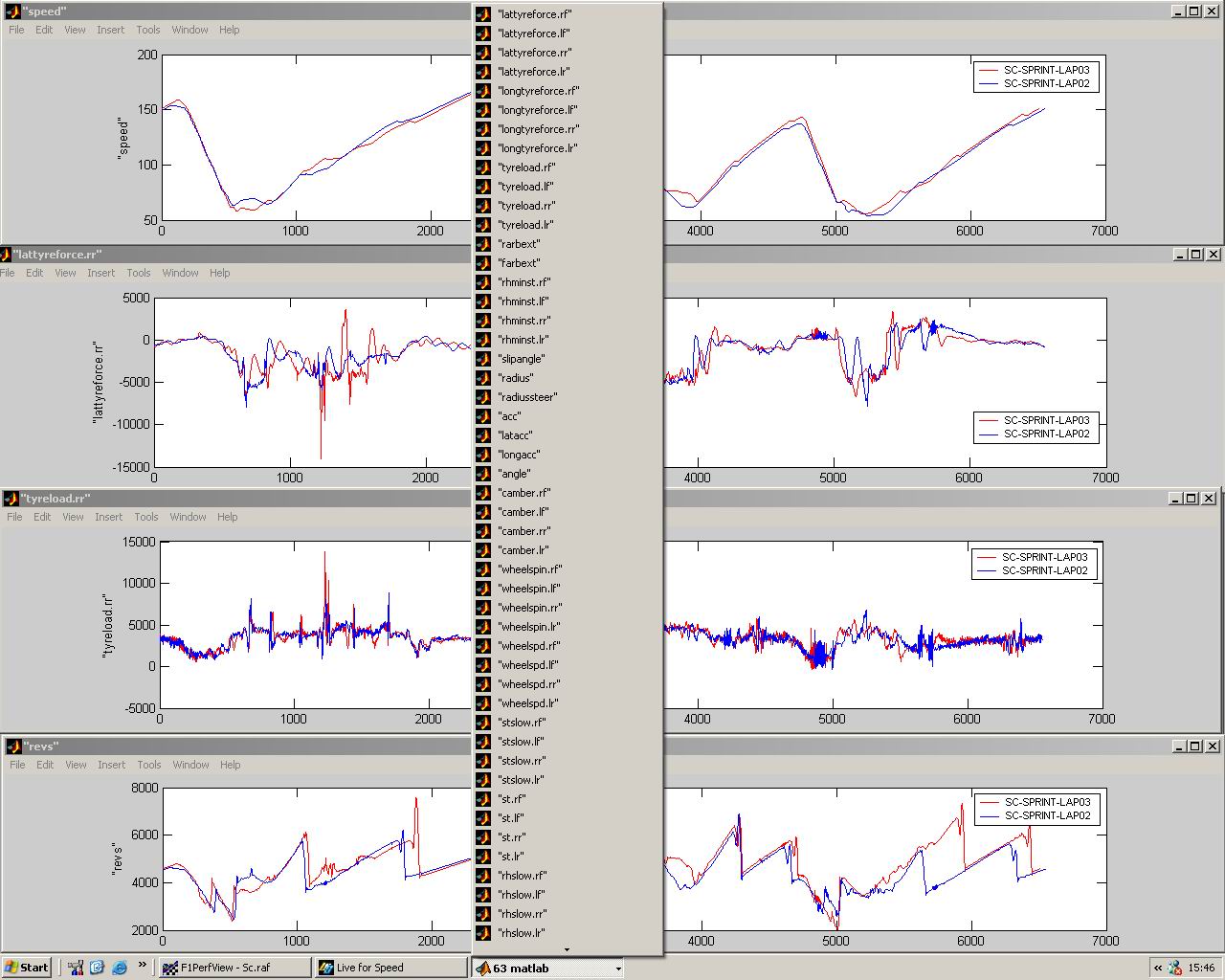
Task: Click the down arrow at the bottom of the window list
Action: tap(568, 949)
